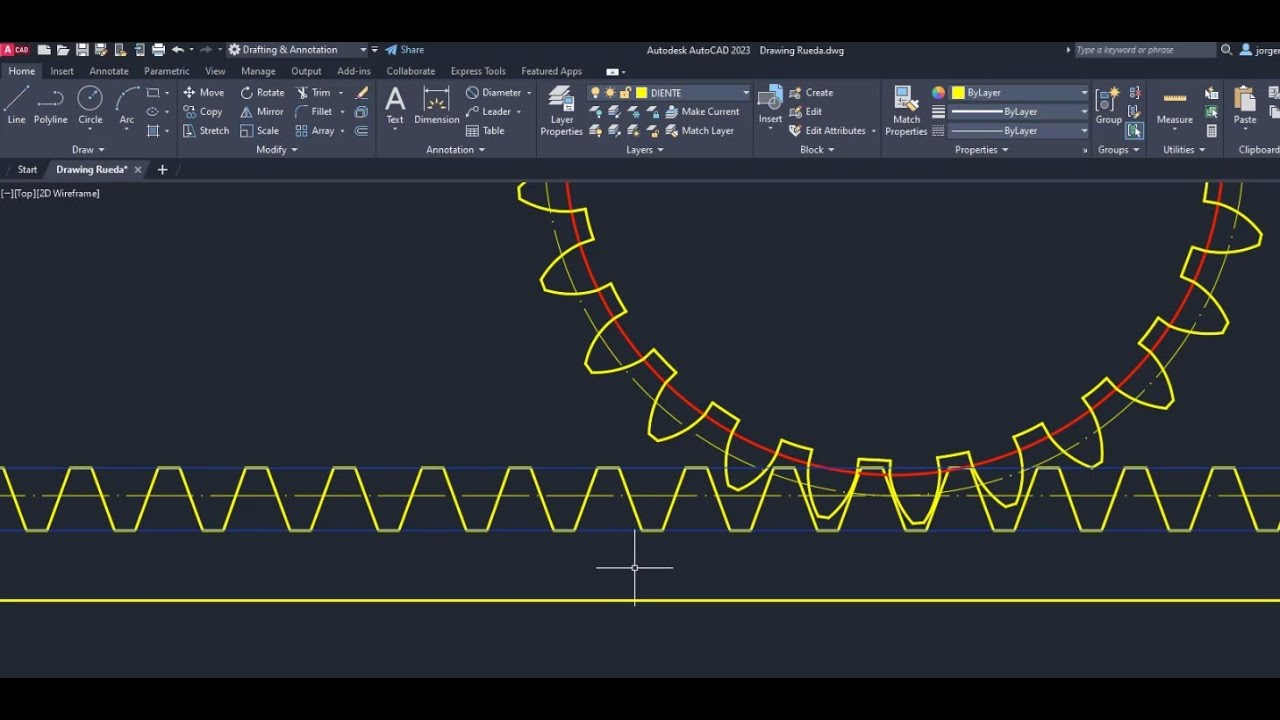The height and width of the screenshot is (720, 1280).
Task: Click the Scale tool
Action: coord(259,130)
